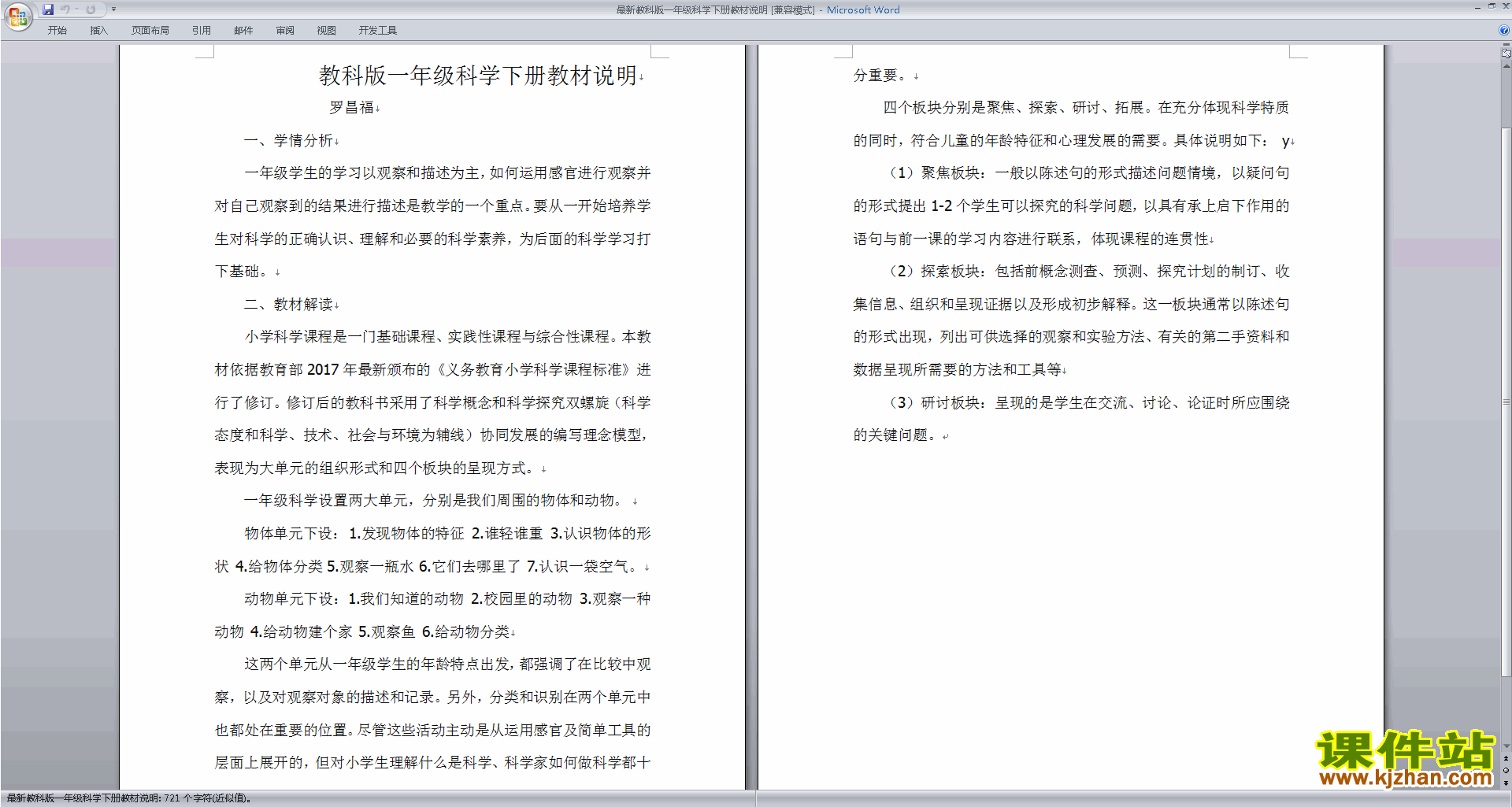Click the heading 二、教材解读
Viewport: 1512px width, 807px height.
pyautogui.click(x=288, y=304)
